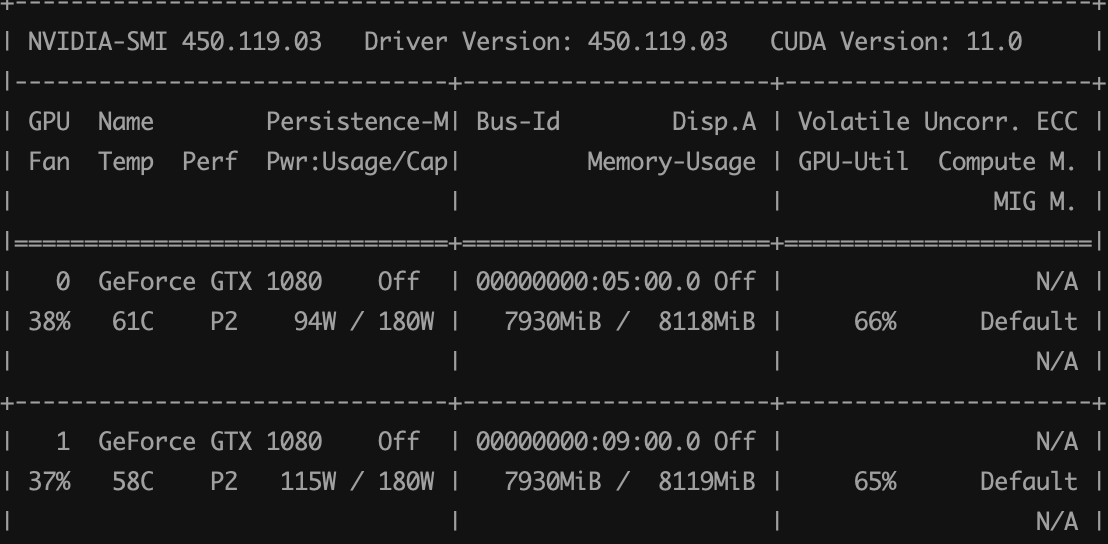
Task: Click the Memory-Usage column header
Action: tap(671, 162)
